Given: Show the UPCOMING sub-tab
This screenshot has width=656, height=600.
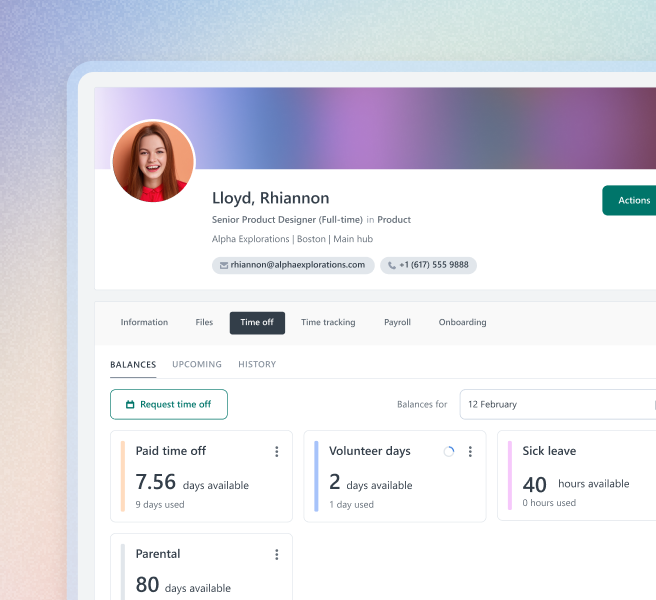Looking at the screenshot, I should (197, 364).
